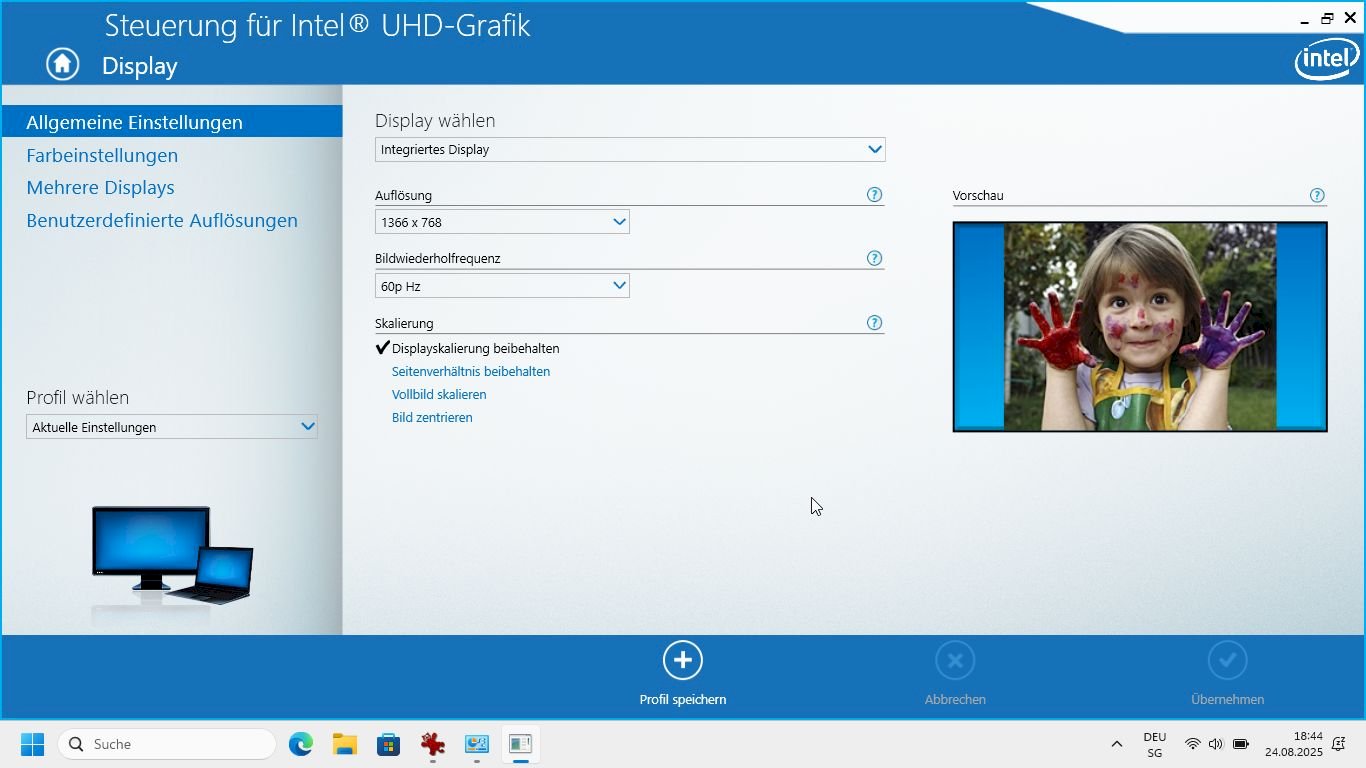Open Microsoft Edge from taskbar
This screenshot has width=1366, height=768.
click(300, 744)
